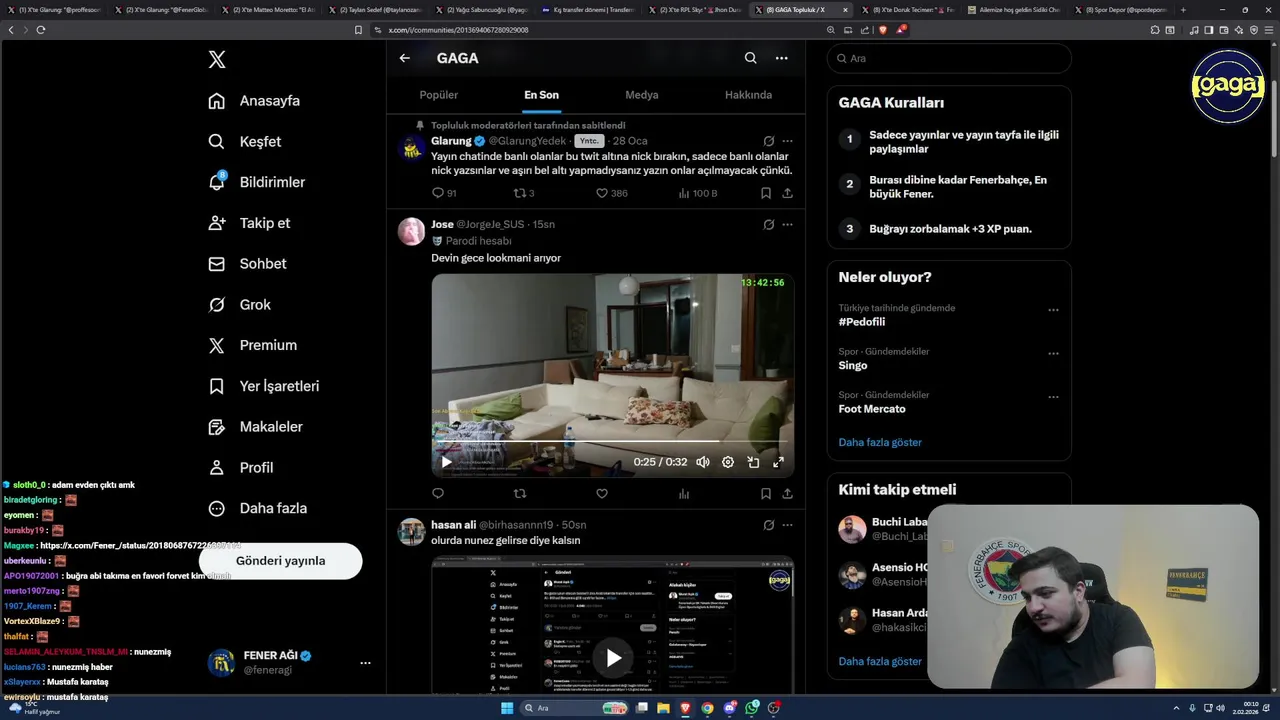1280x720 pixels.
Task: Repost Jose's post
Action: [520, 493]
